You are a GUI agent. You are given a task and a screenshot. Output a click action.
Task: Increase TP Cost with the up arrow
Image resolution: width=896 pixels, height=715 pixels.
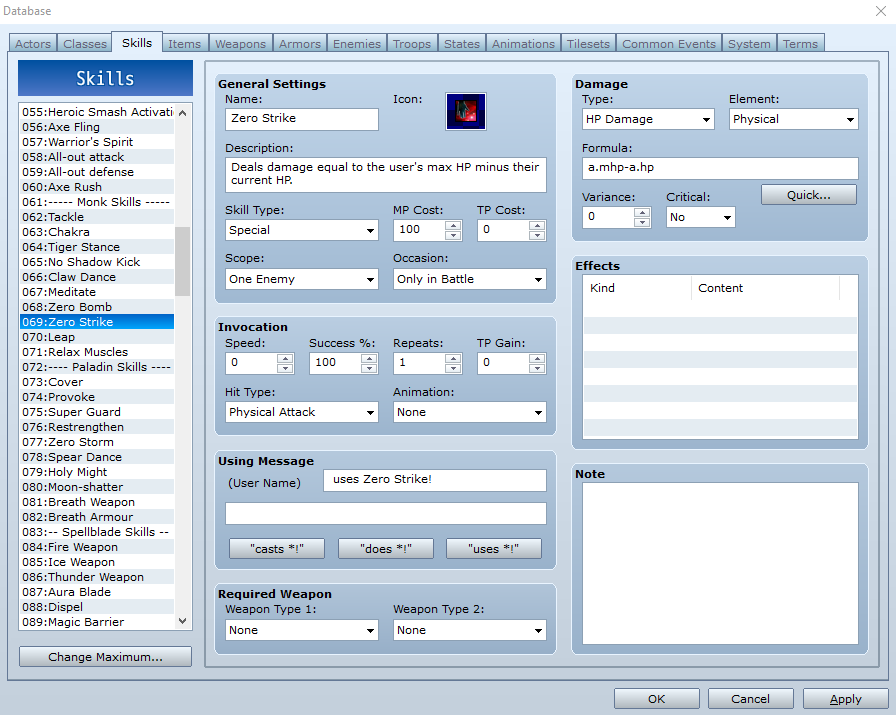[537, 225]
